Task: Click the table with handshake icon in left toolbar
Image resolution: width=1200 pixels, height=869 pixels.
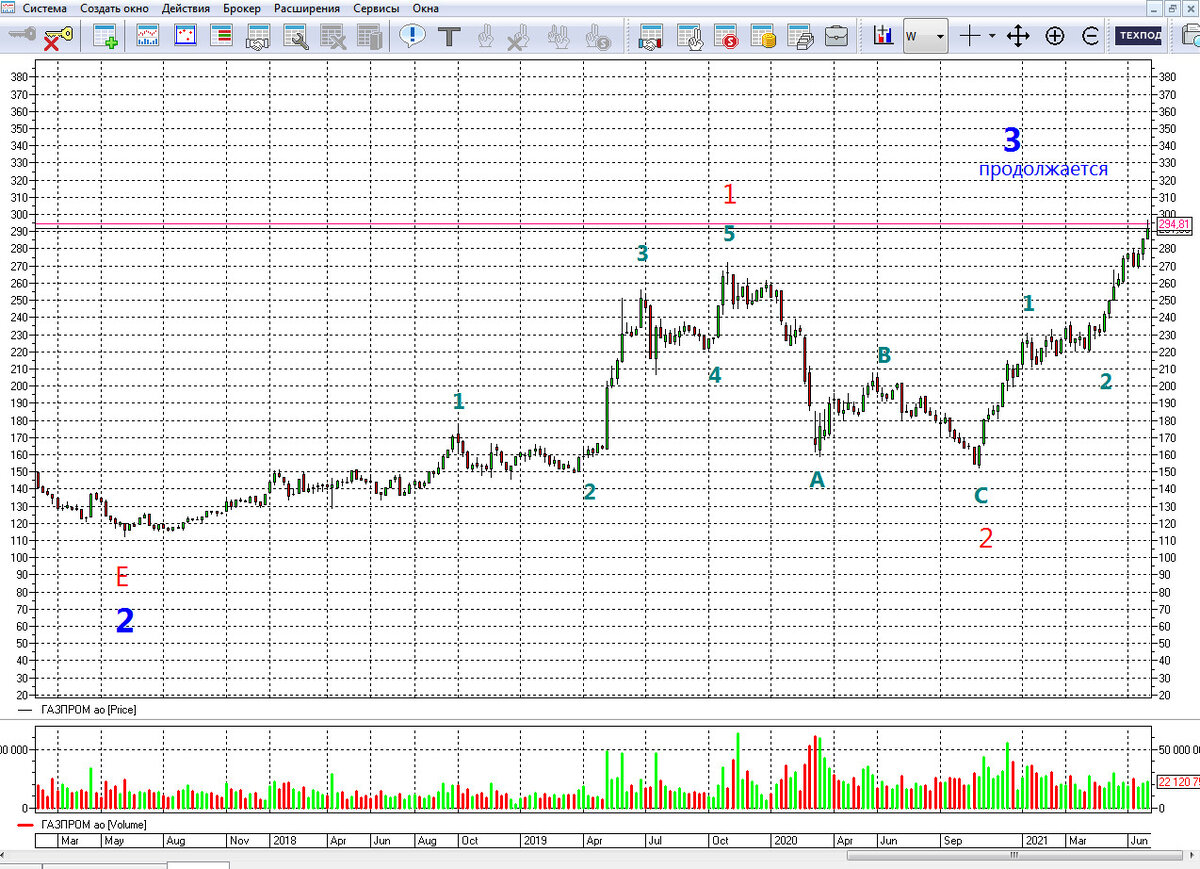Action: coord(258,39)
